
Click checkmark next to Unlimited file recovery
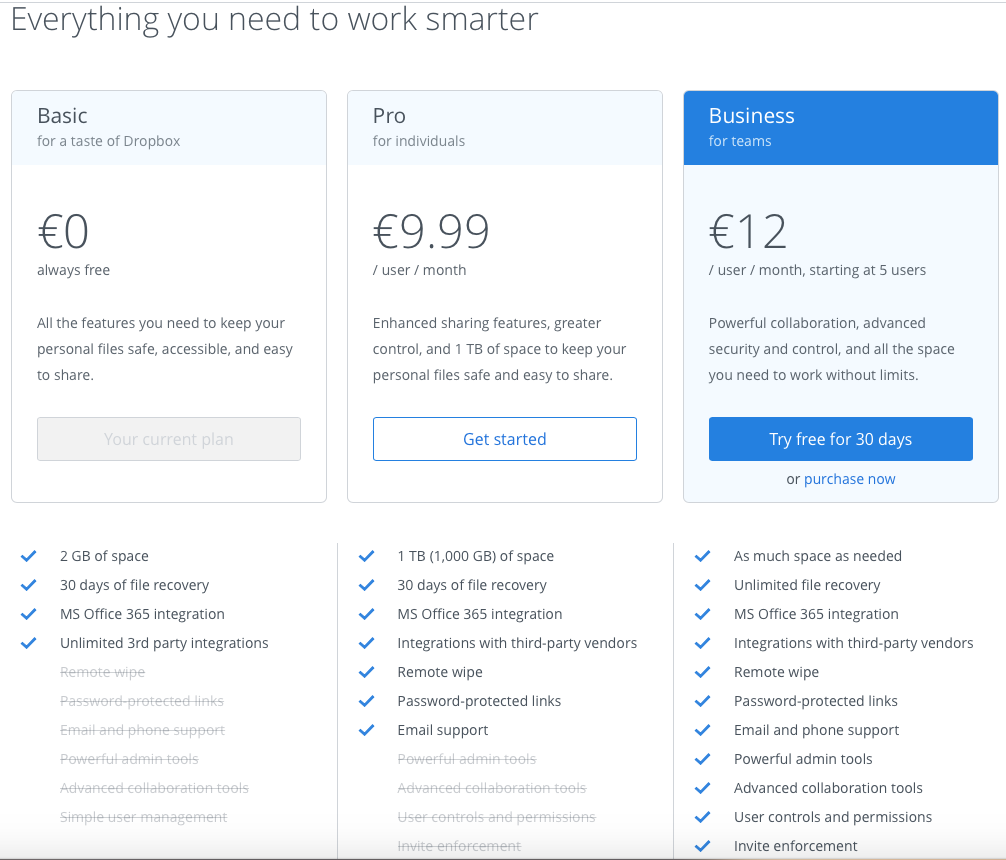click(x=703, y=585)
